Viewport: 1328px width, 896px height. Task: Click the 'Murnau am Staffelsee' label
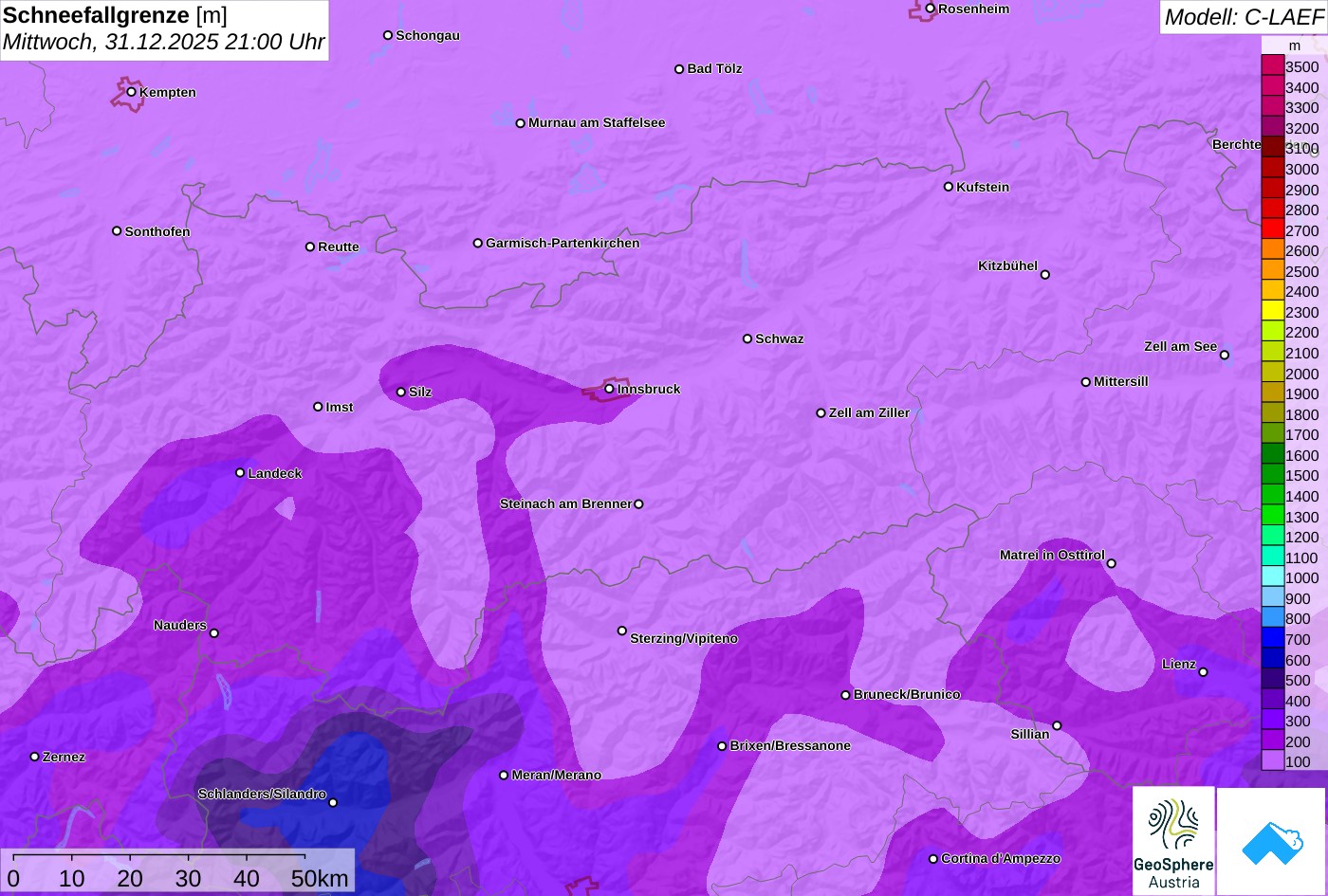pyautogui.click(x=597, y=122)
